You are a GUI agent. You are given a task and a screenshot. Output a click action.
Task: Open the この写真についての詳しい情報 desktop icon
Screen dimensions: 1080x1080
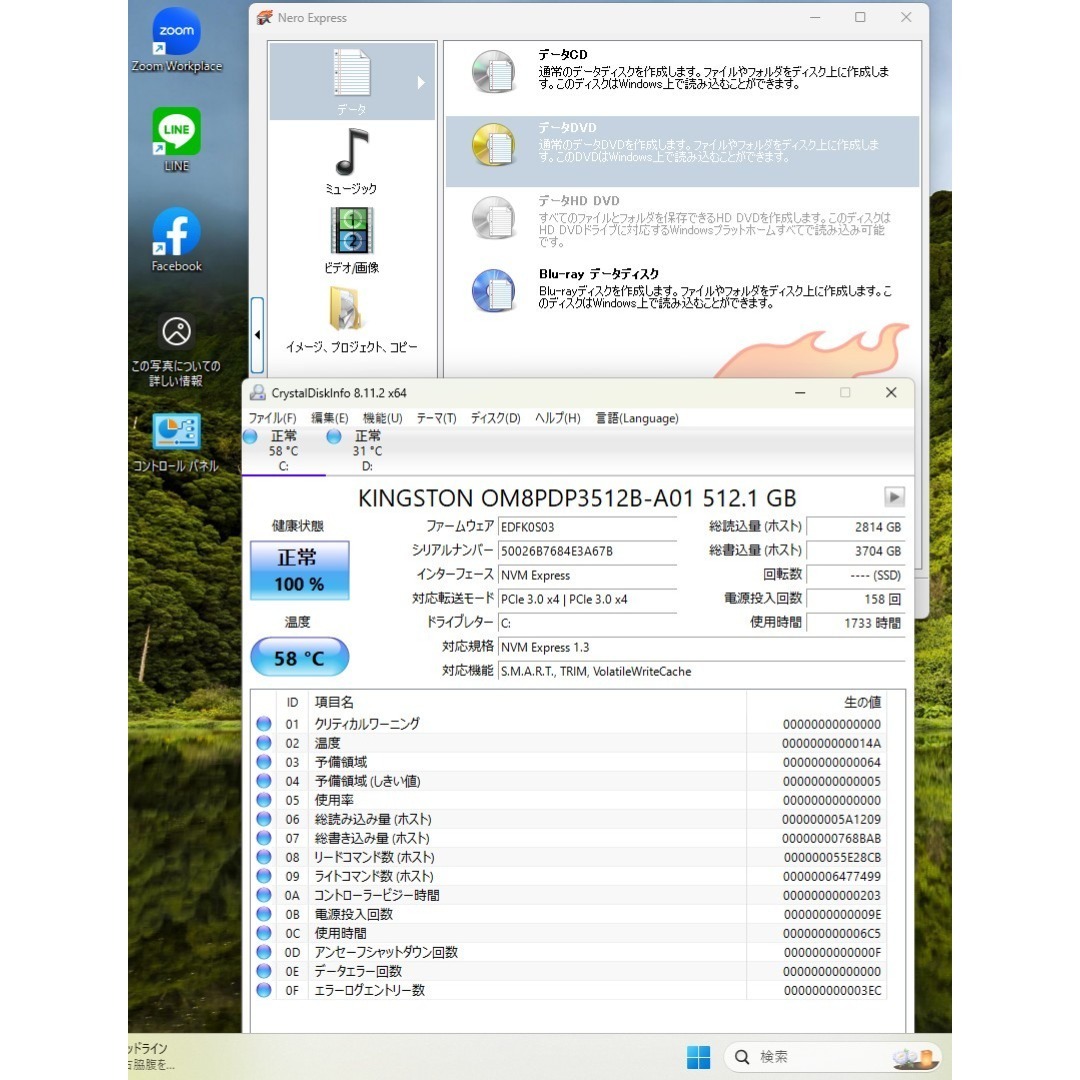pos(176,350)
